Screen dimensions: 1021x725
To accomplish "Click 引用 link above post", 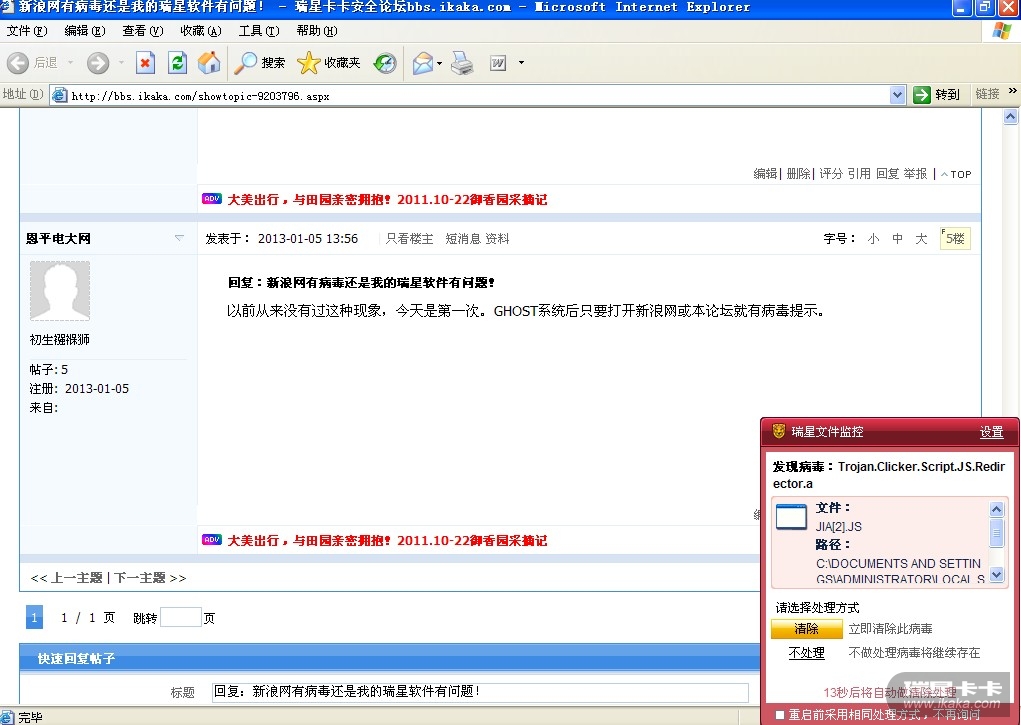I will 859,173.
